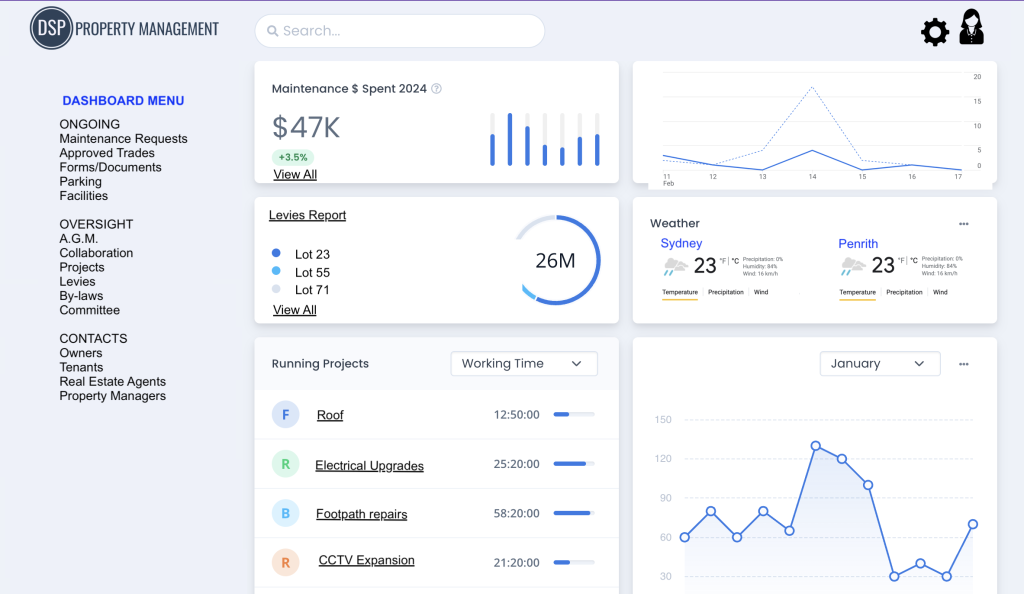The image size is (1024, 594).
Task: Select the Wind tab for Penrith
Action: 940,293
